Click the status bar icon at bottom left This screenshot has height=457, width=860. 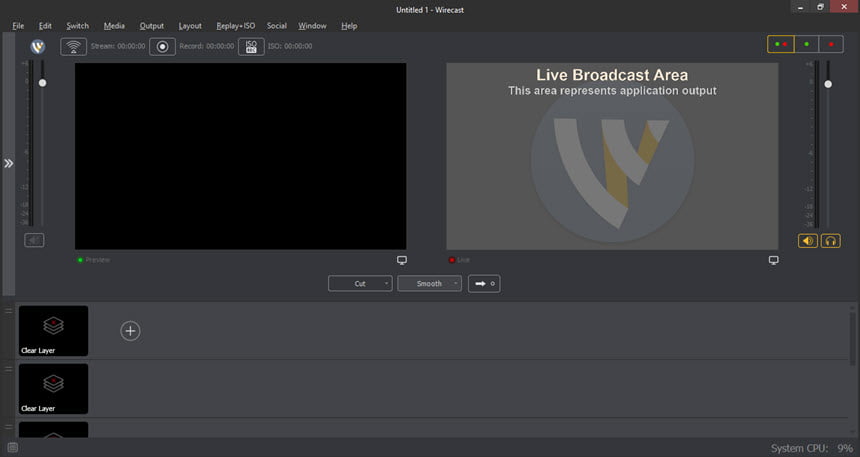(13, 448)
